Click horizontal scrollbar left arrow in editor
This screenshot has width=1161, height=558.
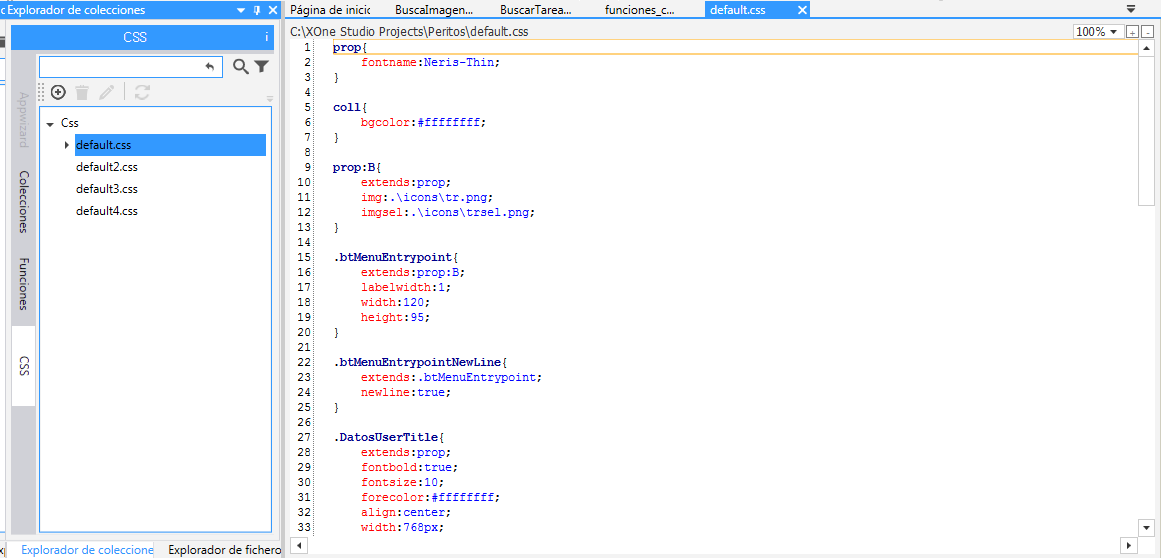[298, 545]
